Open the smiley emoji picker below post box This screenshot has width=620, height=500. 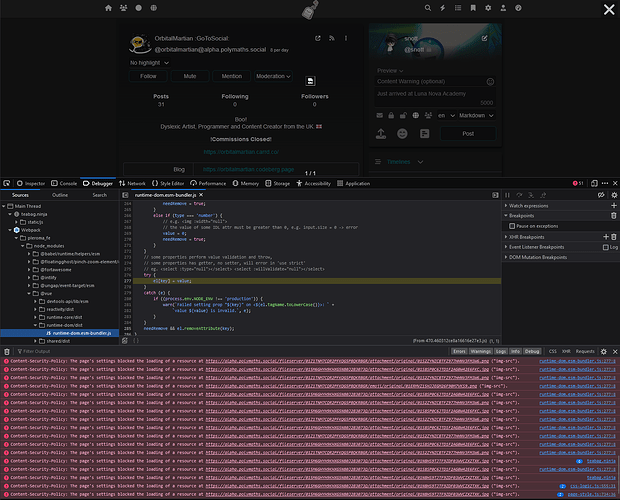[402, 134]
